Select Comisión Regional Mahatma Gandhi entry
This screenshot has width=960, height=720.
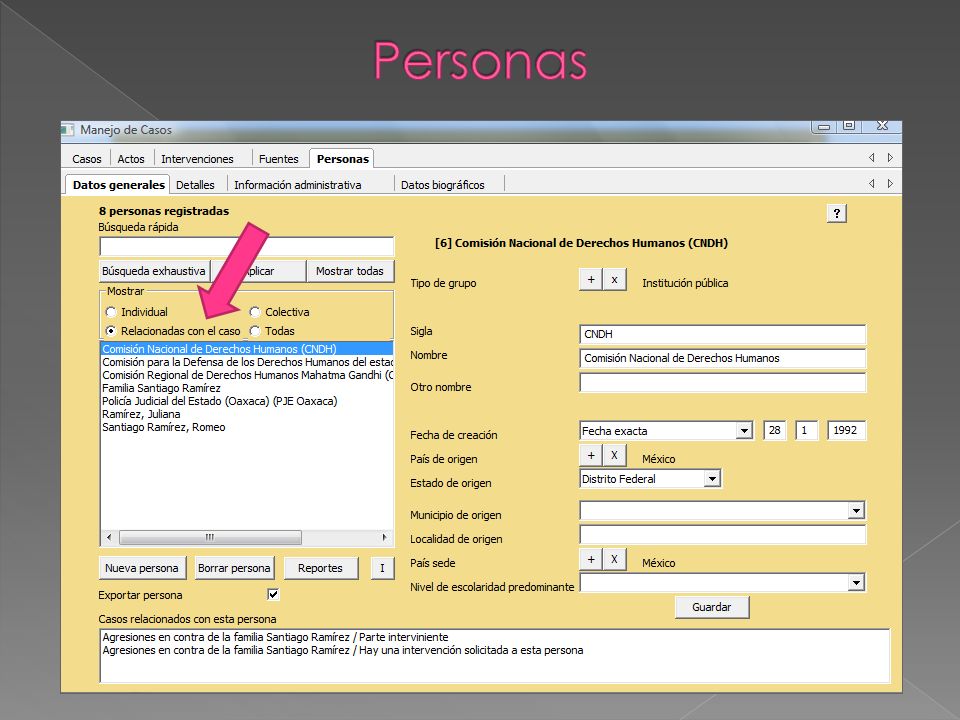point(246,375)
